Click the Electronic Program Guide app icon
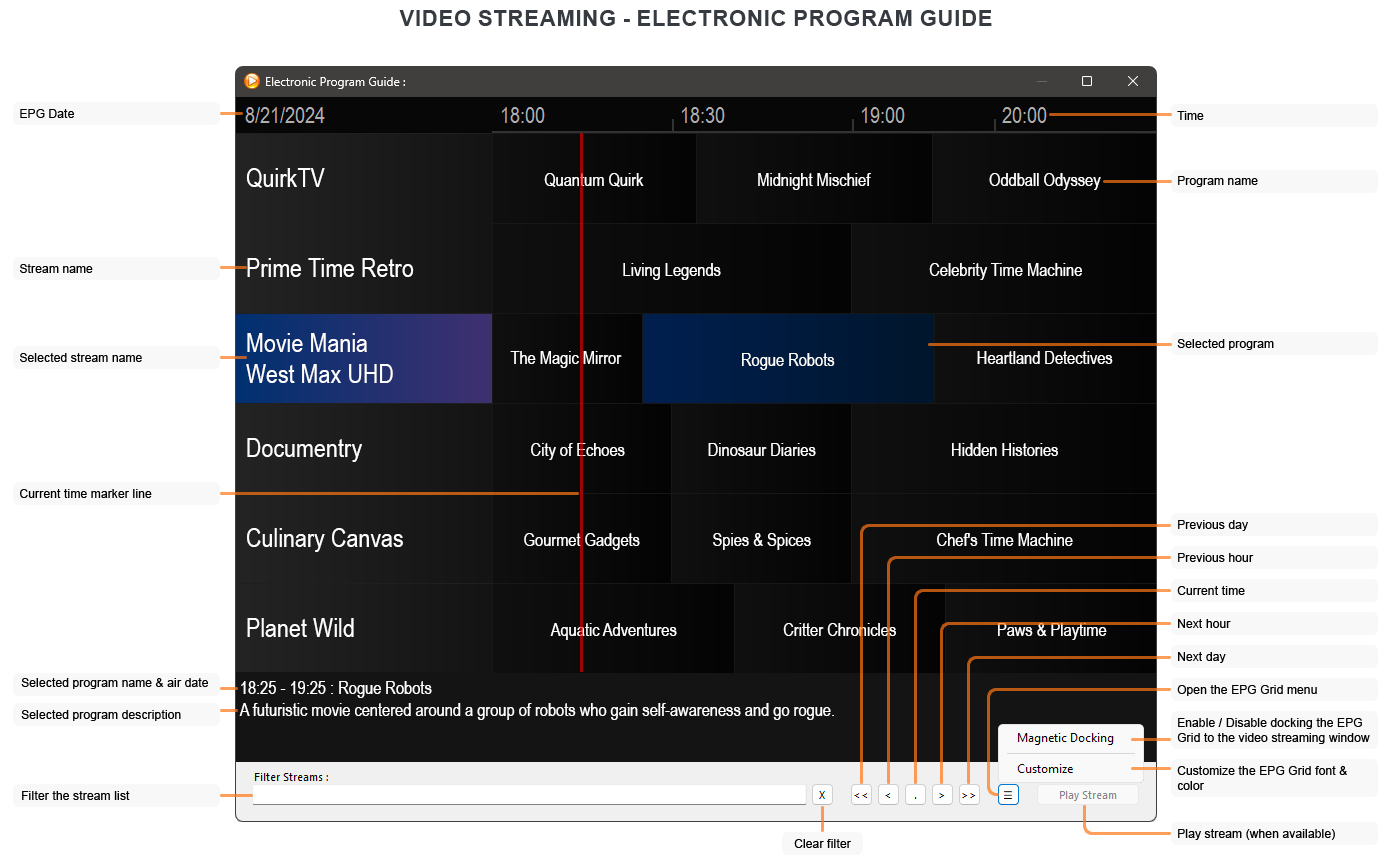1391x867 pixels. tap(252, 82)
